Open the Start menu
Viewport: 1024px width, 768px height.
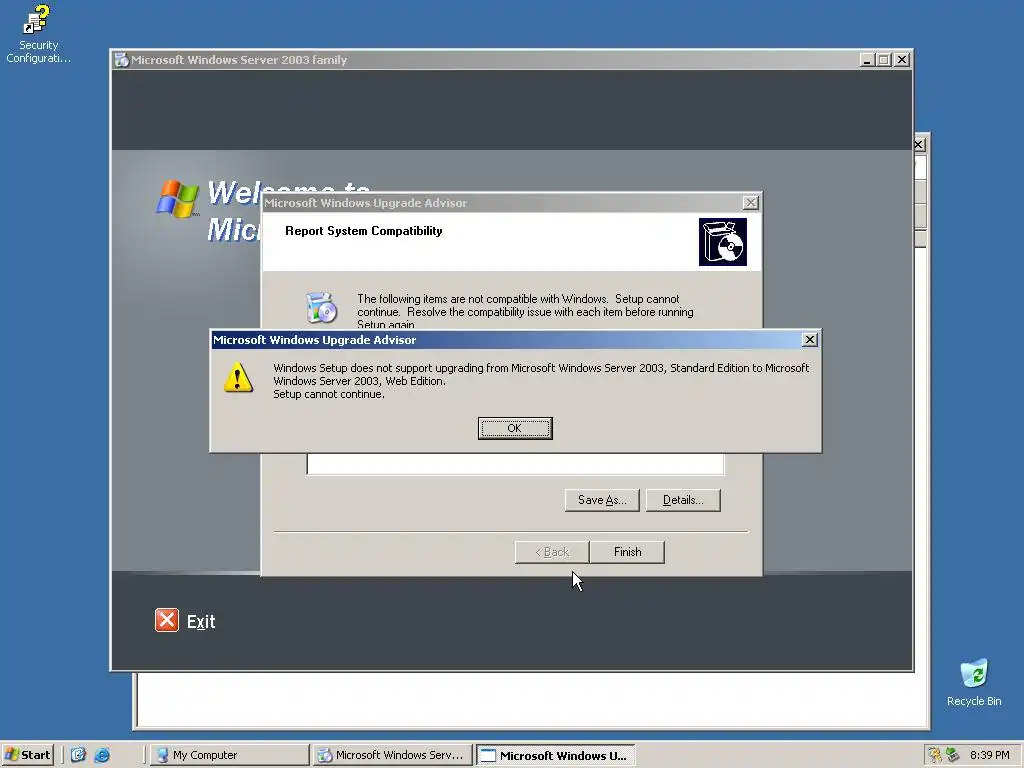tap(27, 755)
